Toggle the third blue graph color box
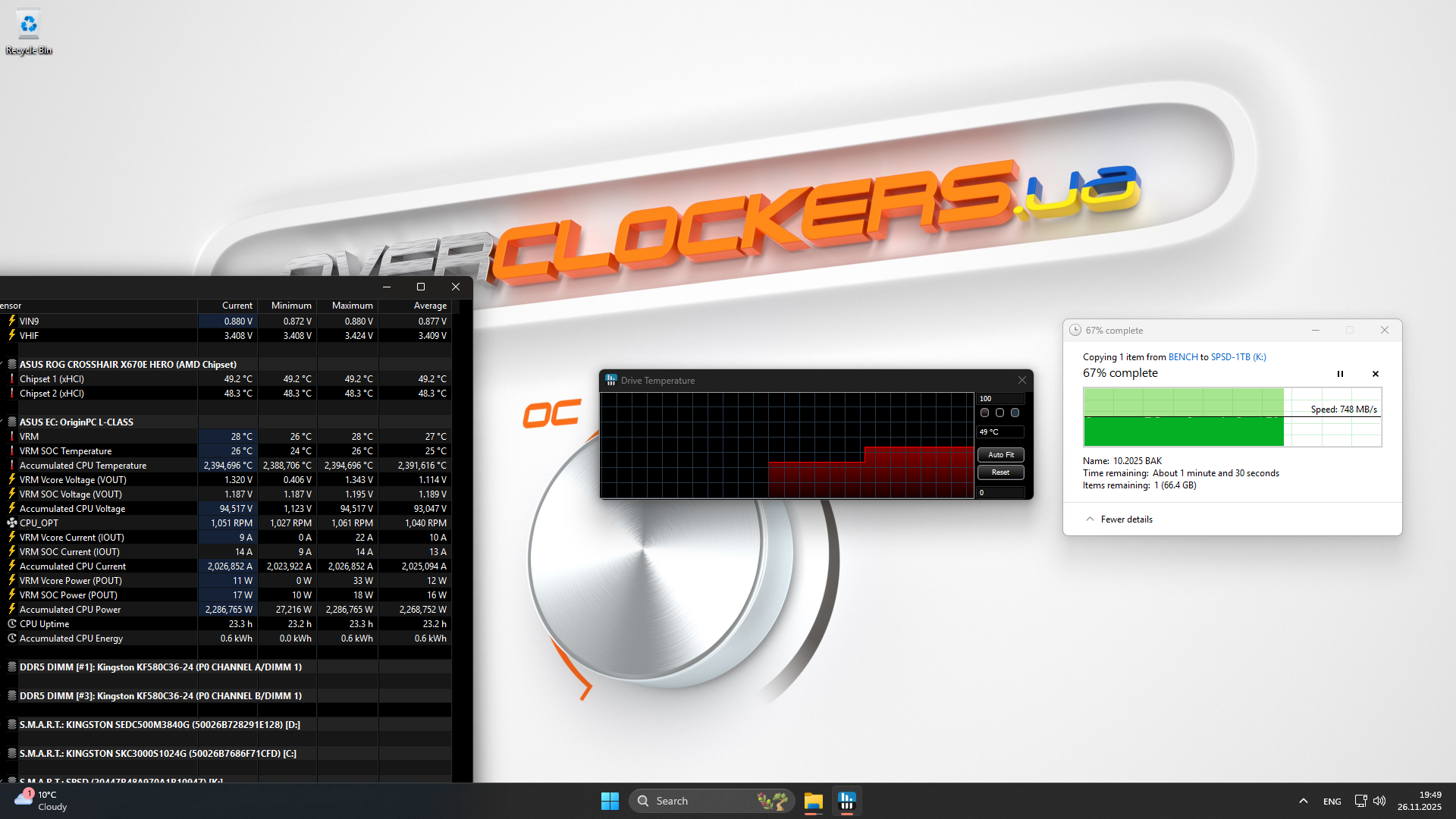The image size is (1456, 819). [1015, 413]
